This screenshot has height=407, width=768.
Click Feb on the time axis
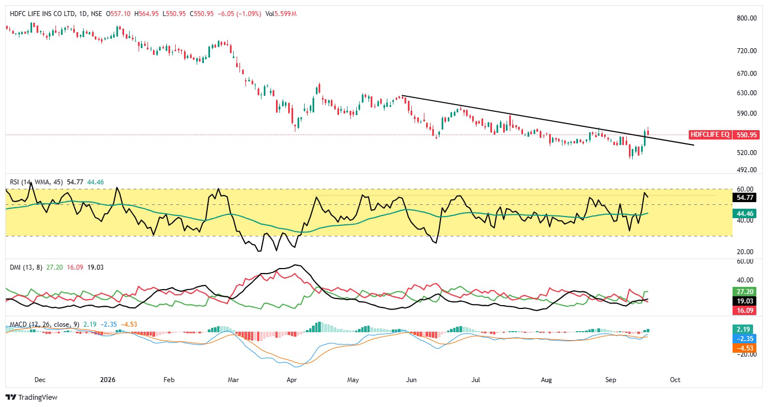pos(168,380)
